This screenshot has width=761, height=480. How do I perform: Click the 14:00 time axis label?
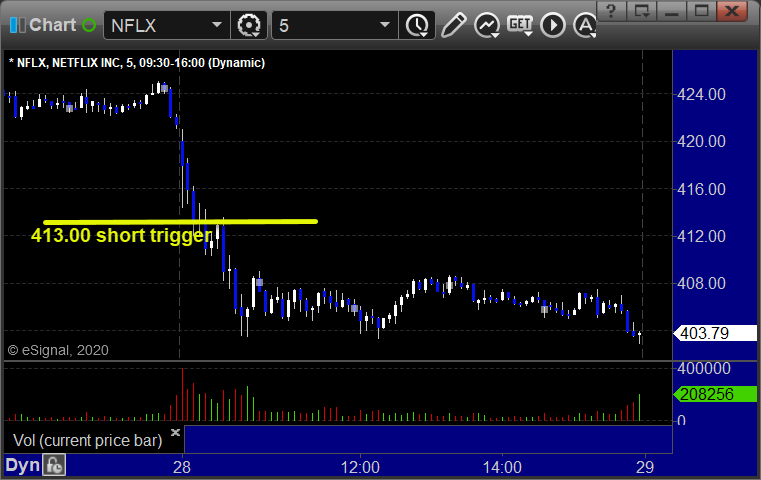point(502,467)
